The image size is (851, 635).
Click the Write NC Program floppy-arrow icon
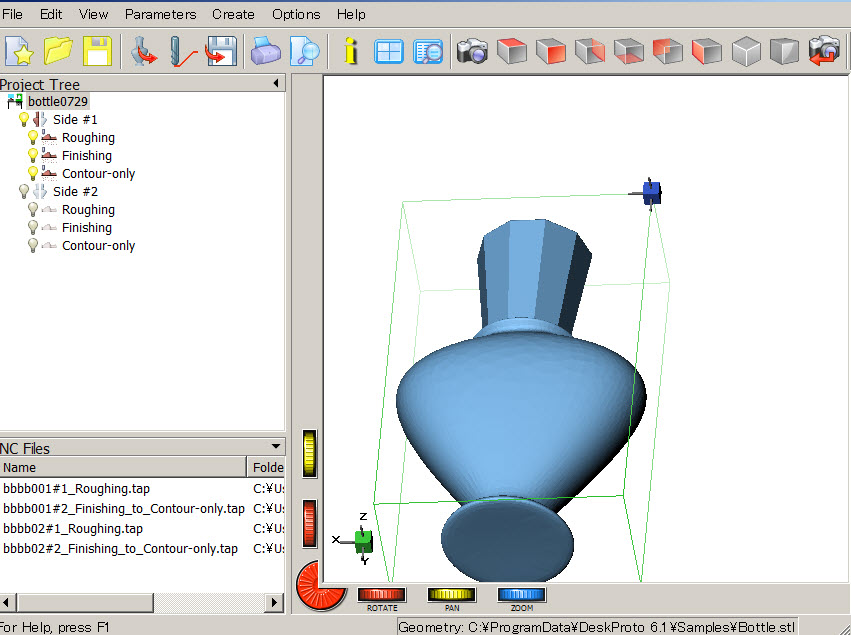[221, 51]
